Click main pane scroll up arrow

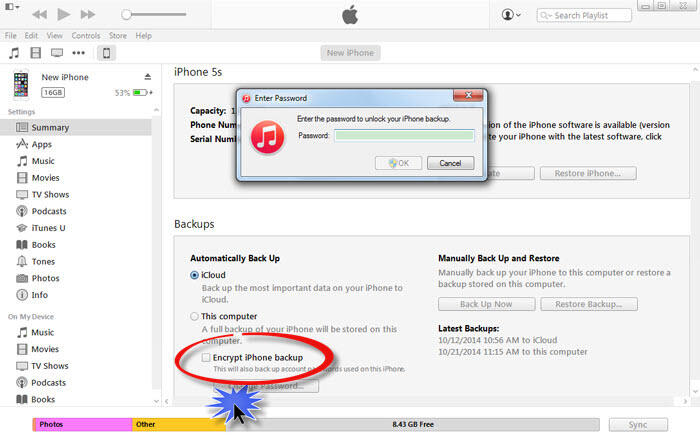pos(695,70)
